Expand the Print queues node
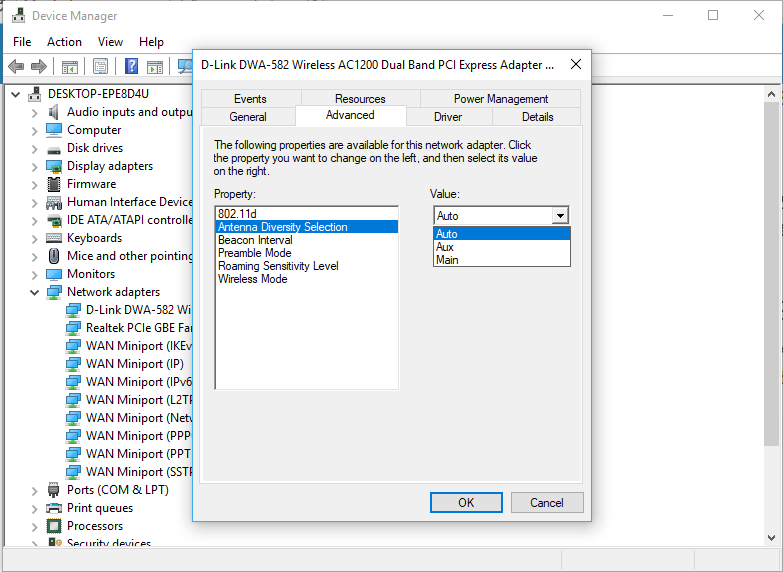Image resolution: width=783 pixels, height=572 pixels. pos(34,509)
